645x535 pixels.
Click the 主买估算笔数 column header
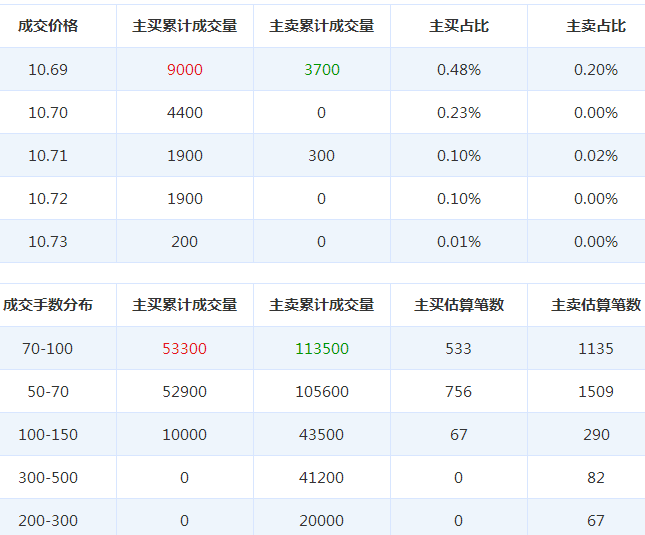(459, 305)
